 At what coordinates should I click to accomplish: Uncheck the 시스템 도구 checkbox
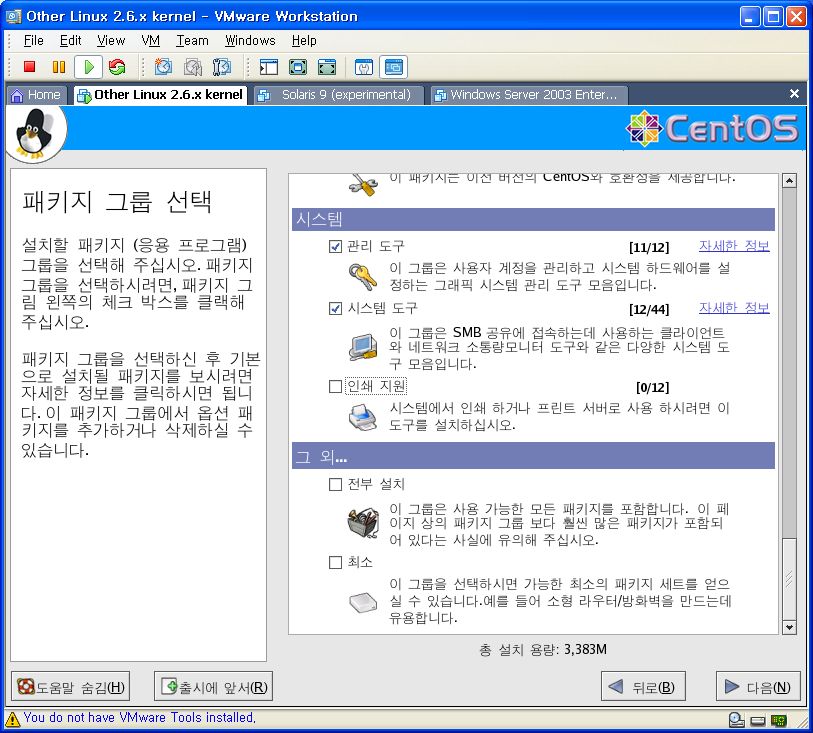tap(336, 308)
